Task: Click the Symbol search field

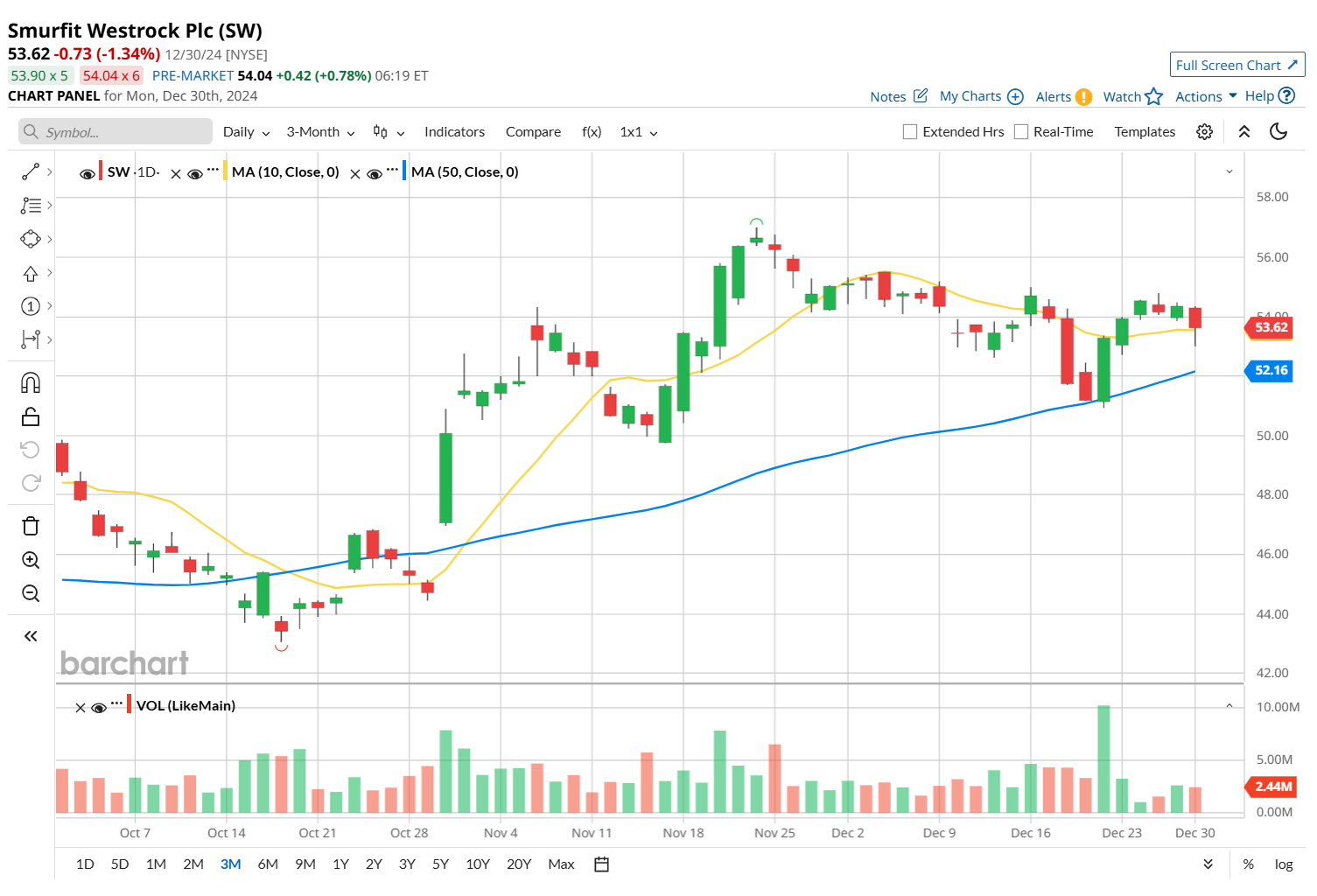Action: (116, 132)
